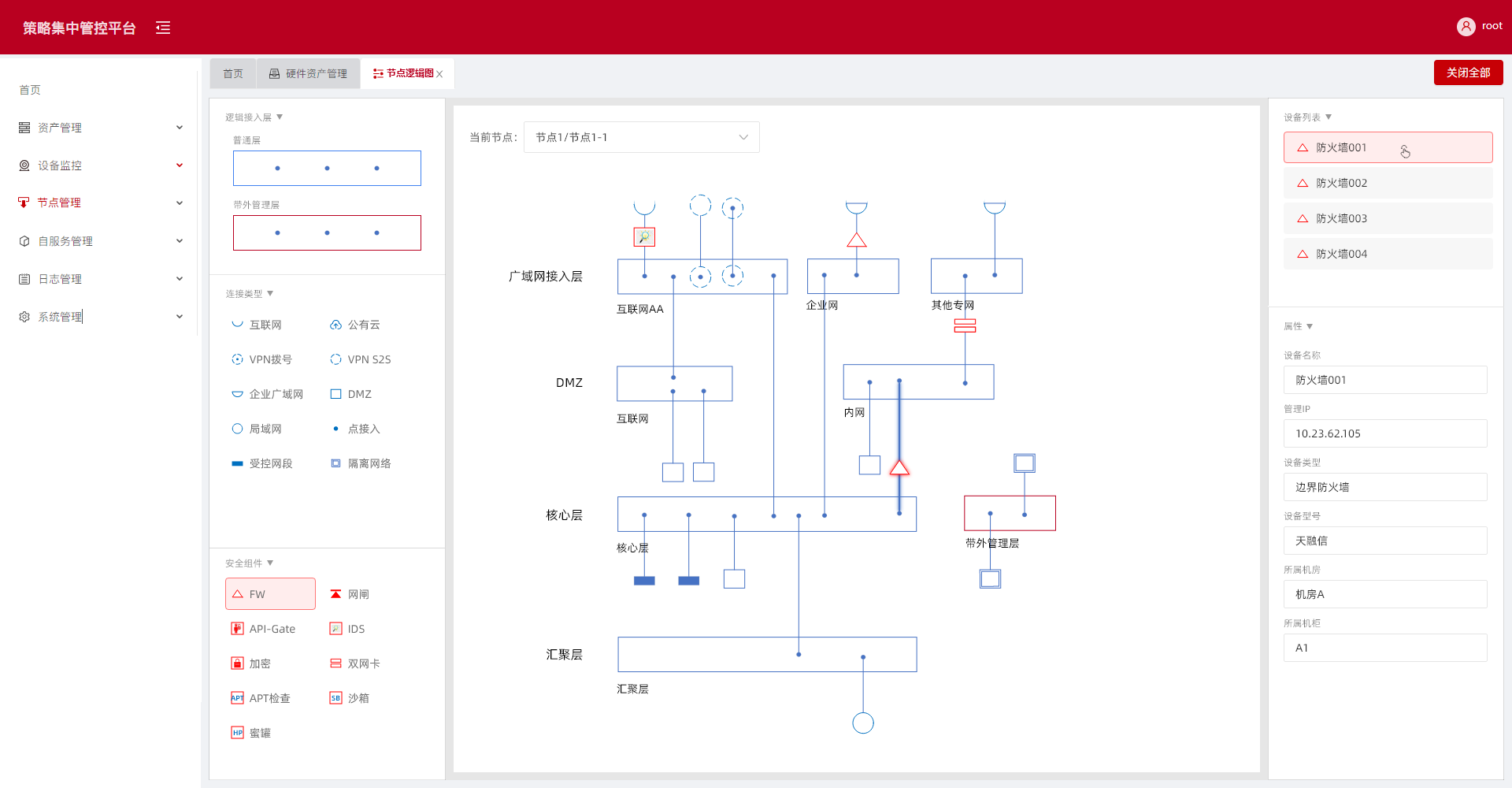
Task: Select the red 带外管理层 layer template
Action: point(327,233)
